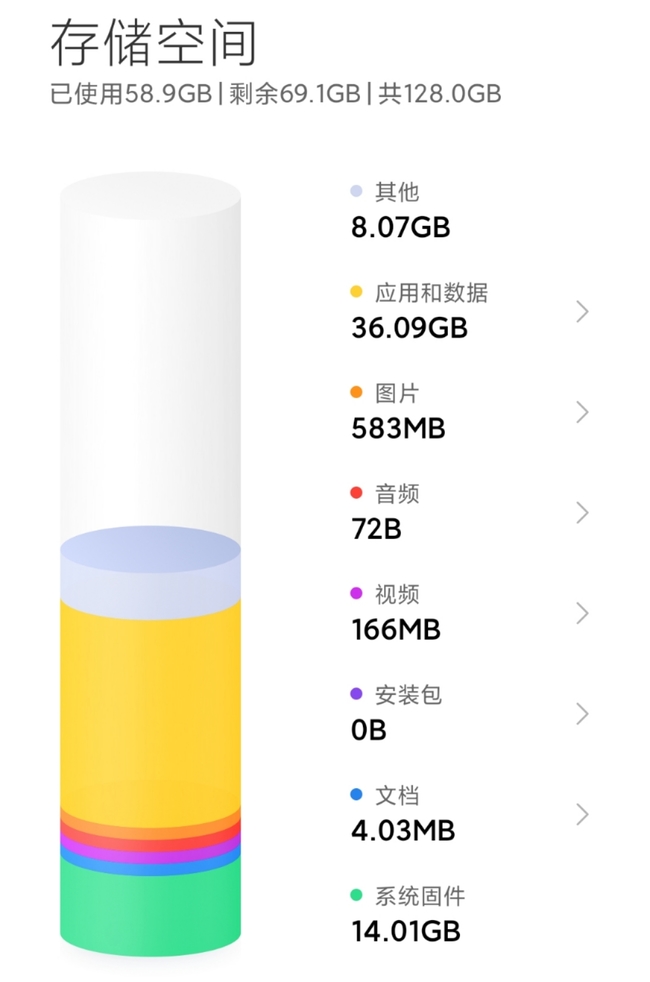Viewport: 650px width, 982px height.
Task: Click the blue dot icon beside 文档
Action: pos(356,794)
